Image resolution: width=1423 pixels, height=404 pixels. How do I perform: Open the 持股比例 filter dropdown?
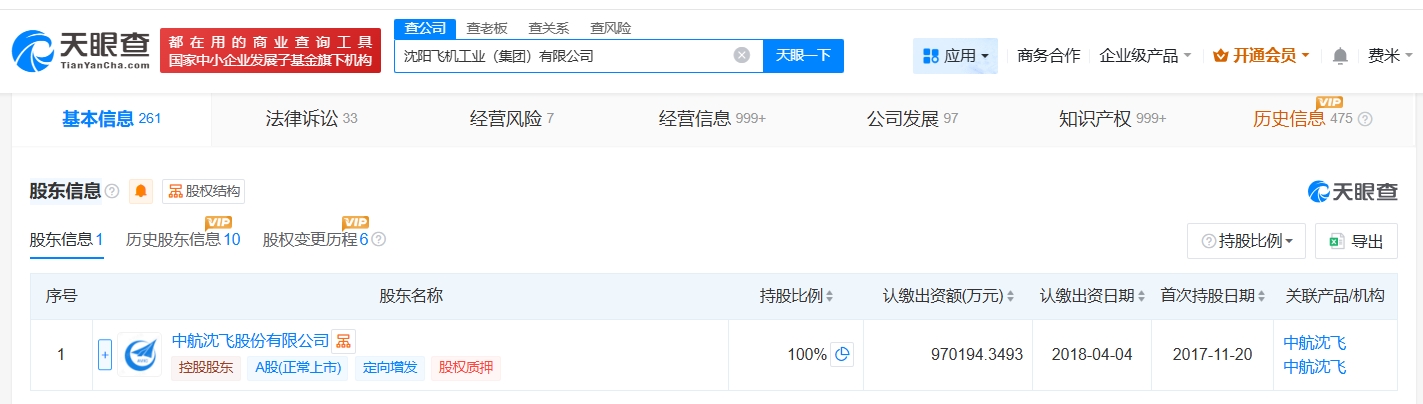tap(1246, 241)
